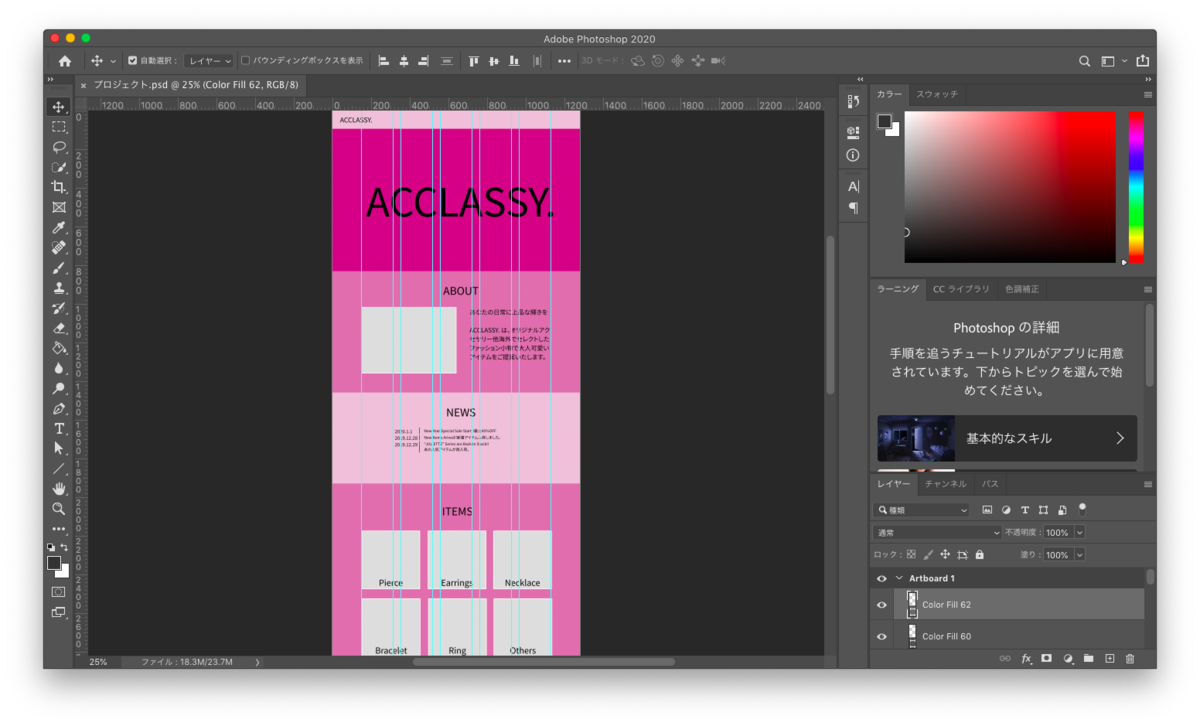Switch to the 色調補正 tab
This screenshot has height=726, width=1200.
pos(1022,289)
